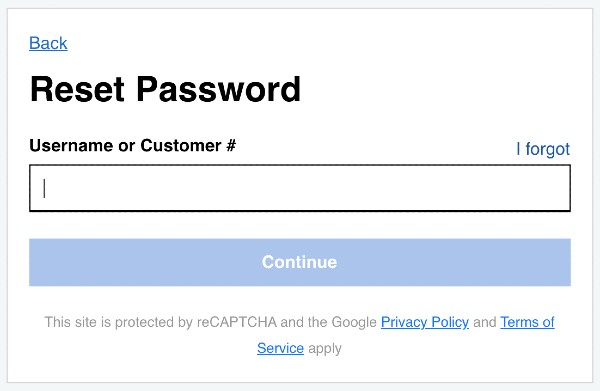Click the word apply after Service
This screenshot has height=391, width=600.
325,349
